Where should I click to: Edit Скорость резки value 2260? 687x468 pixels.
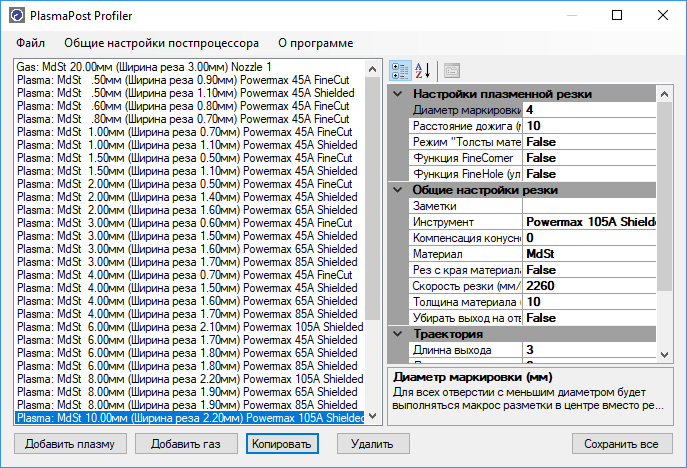589,286
